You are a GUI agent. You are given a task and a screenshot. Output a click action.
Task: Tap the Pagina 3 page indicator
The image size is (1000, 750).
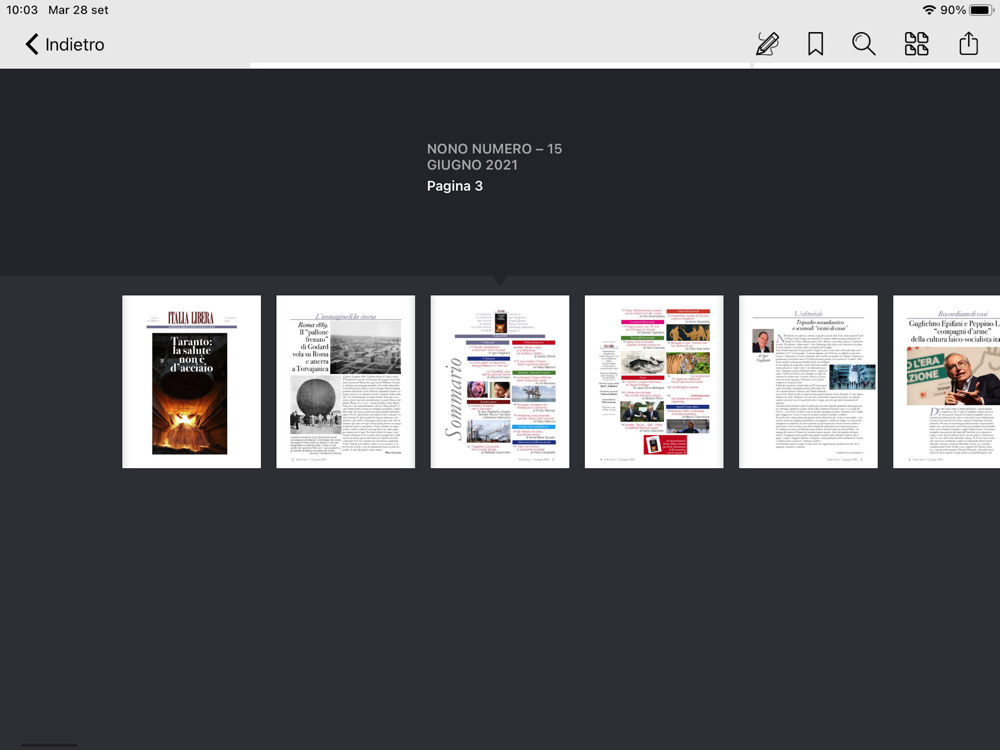click(x=455, y=186)
